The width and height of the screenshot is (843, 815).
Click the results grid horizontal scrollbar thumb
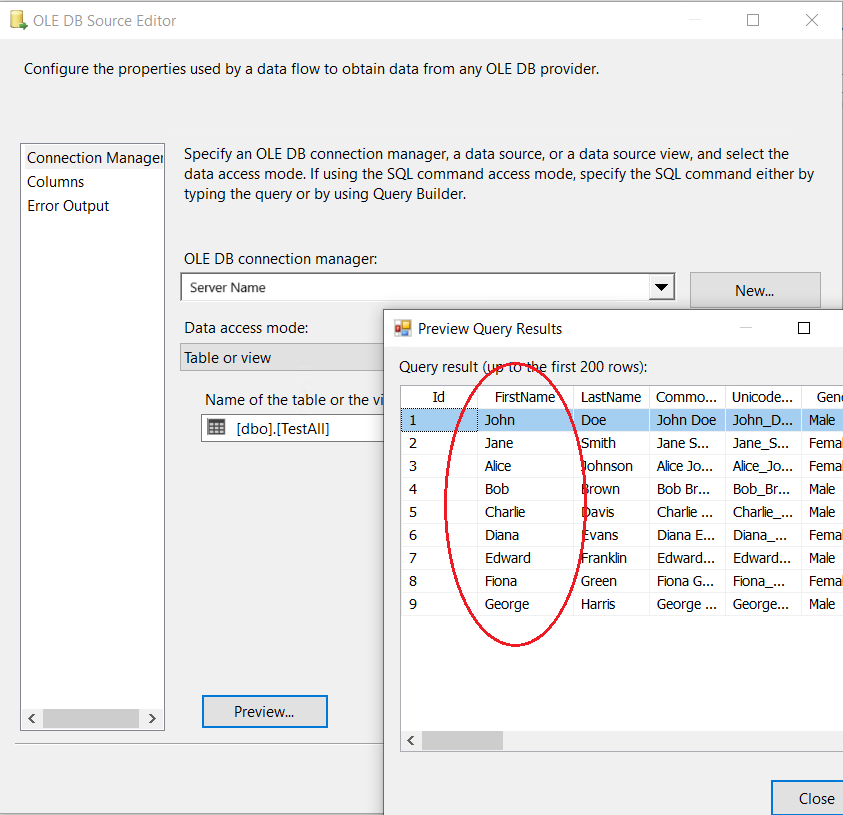462,741
